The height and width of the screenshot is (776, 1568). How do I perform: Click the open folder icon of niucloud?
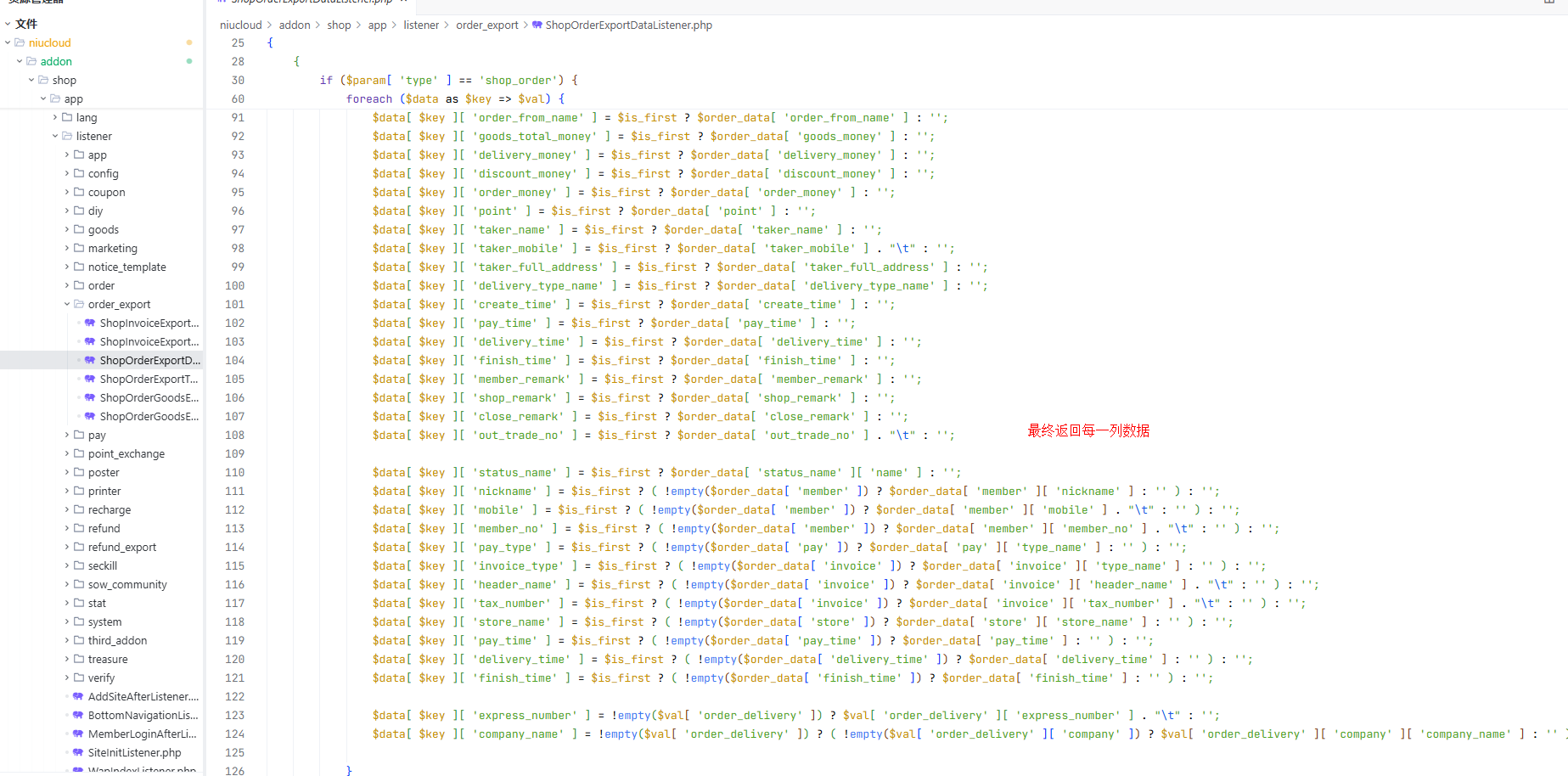coord(20,42)
